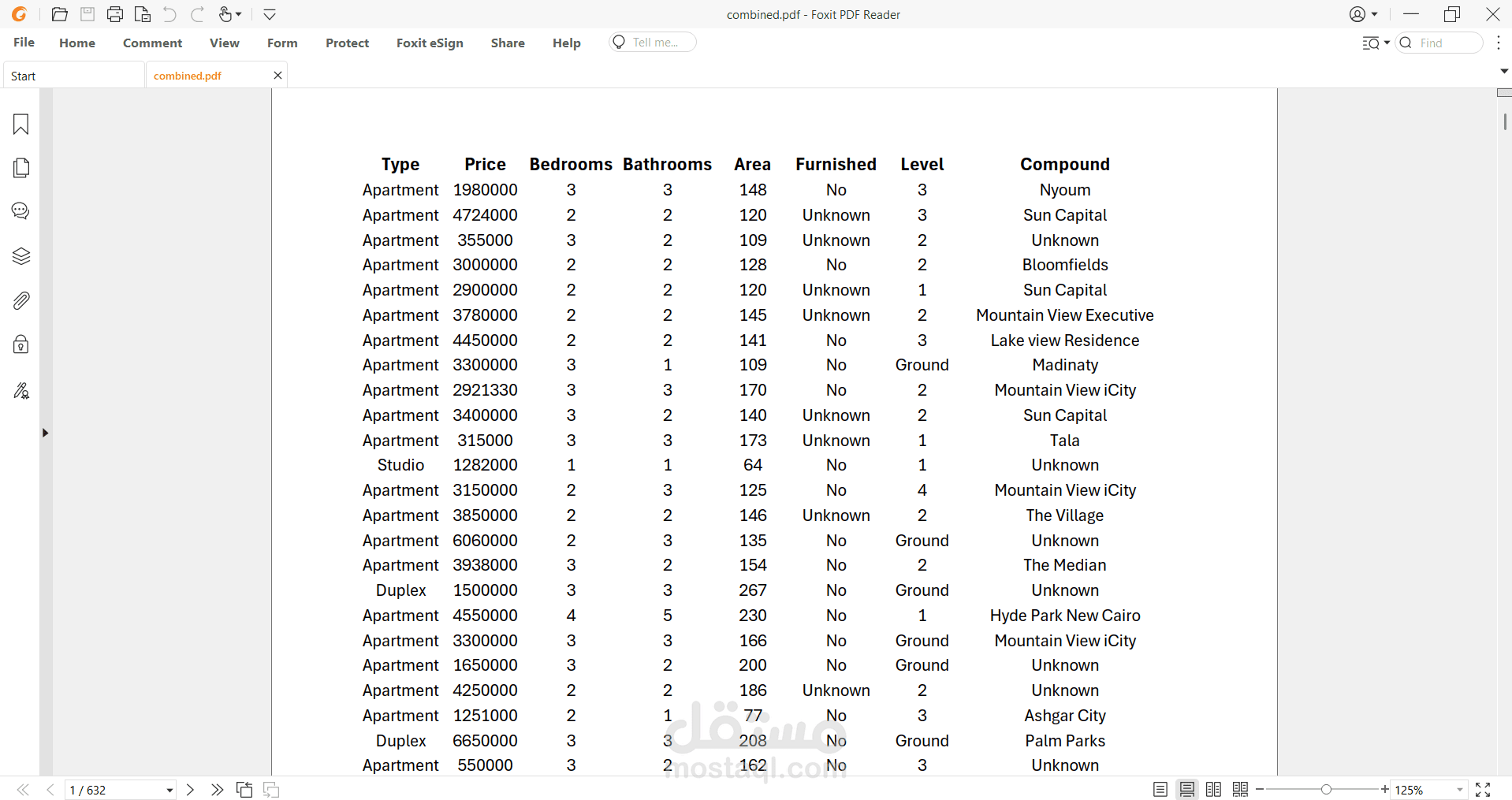The height and width of the screenshot is (800, 1512).
Task: Redo the last action
Action: click(197, 14)
